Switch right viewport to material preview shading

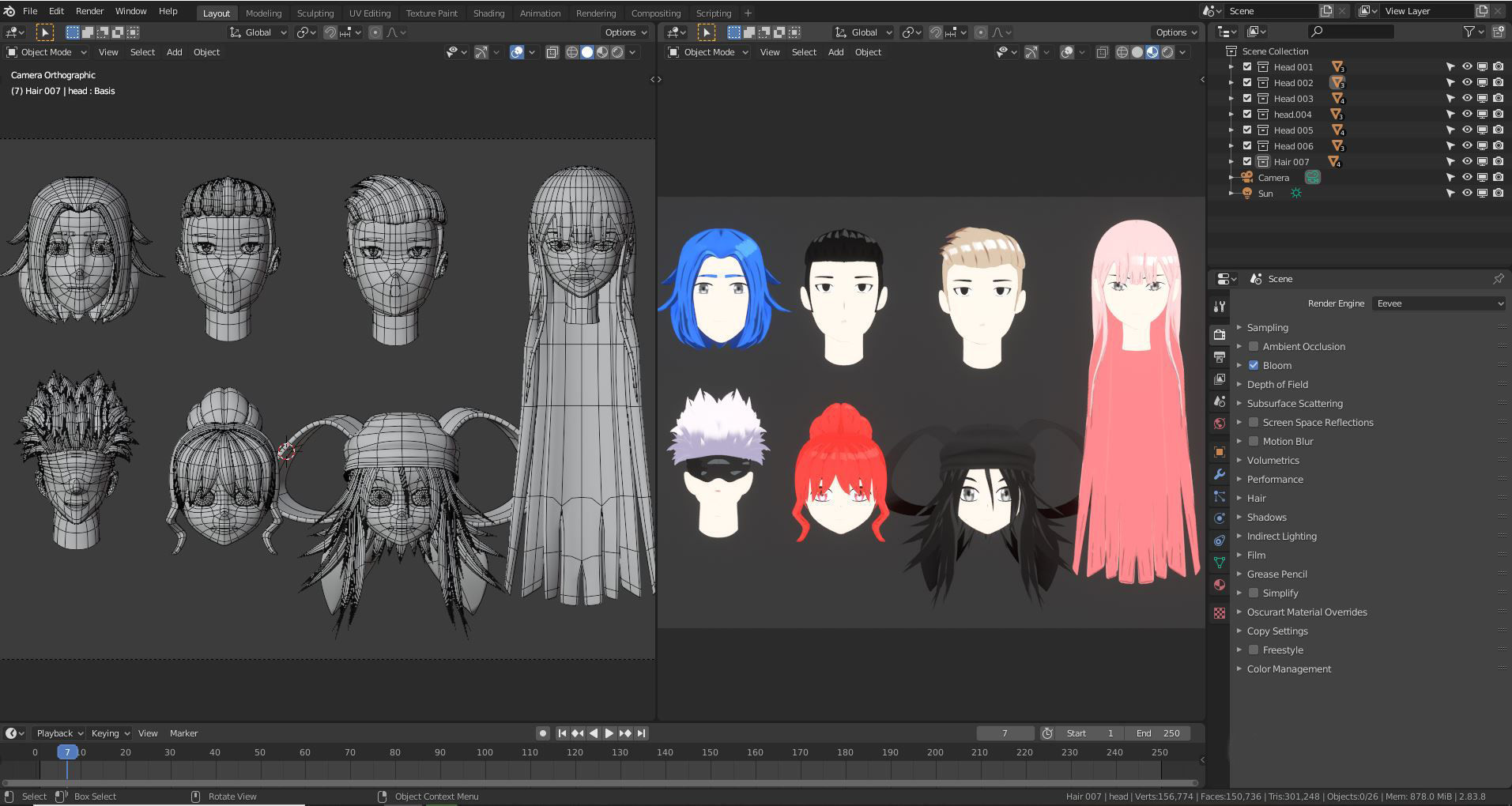[x=1152, y=52]
